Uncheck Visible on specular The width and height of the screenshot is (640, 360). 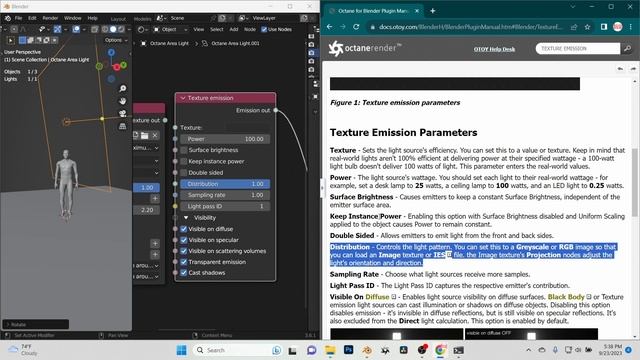184,240
